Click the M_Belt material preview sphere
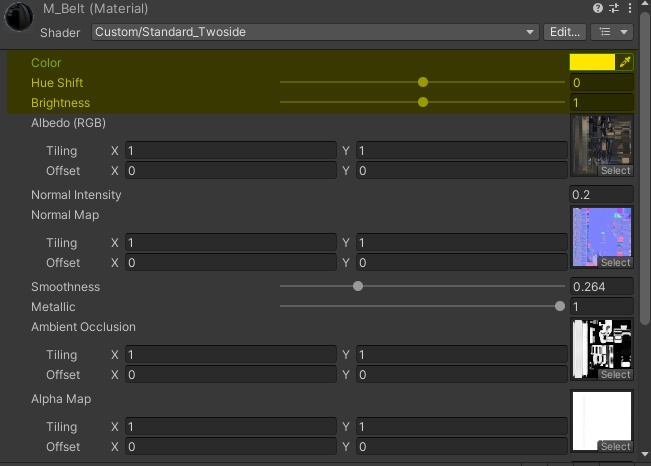Screen dimensions: 651x466 click(18, 20)
